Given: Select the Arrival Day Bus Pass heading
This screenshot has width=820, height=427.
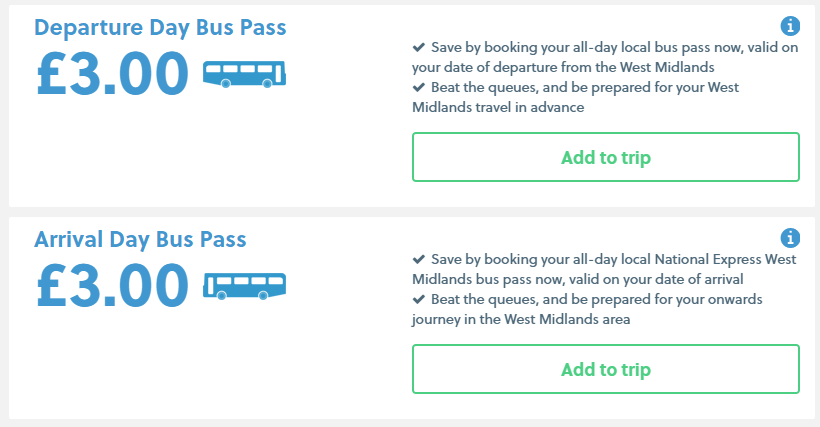Looking at the screenshot, I should coord(140,240).
